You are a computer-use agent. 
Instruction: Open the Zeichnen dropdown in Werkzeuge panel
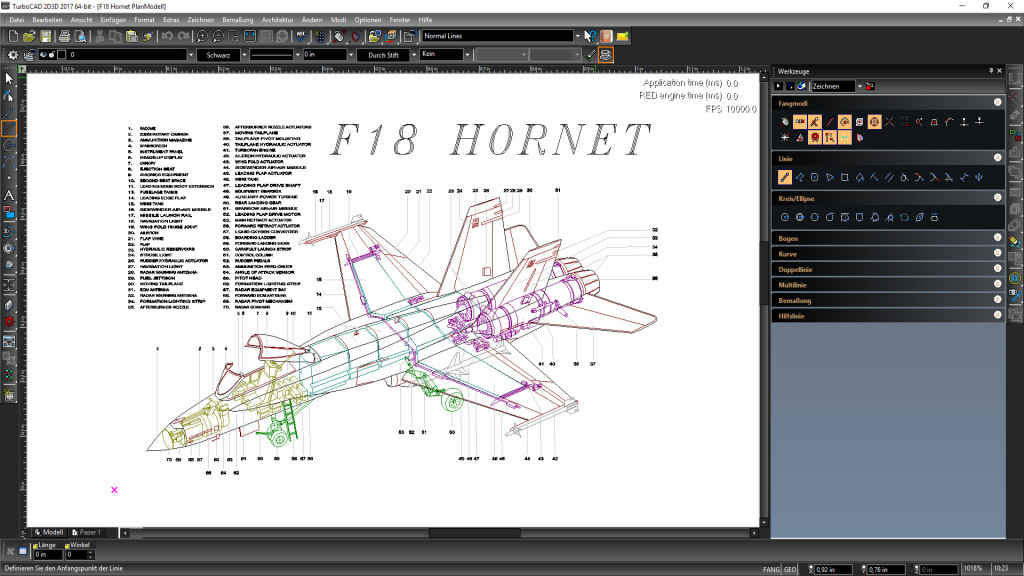click(860, 85)
